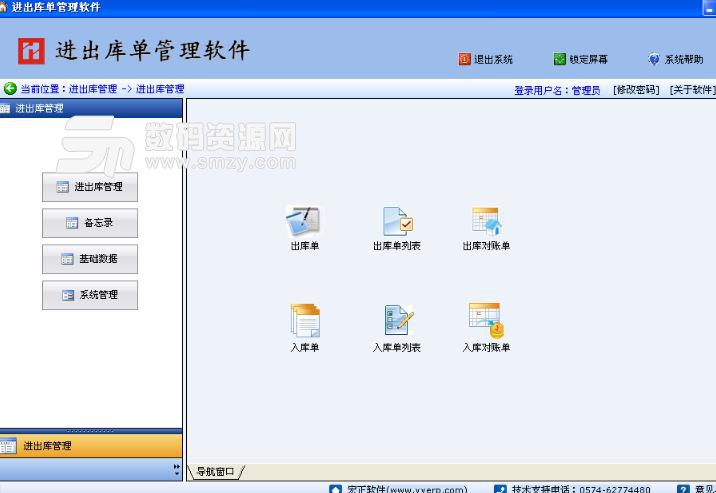Click the 系统帮助 shield icon
The image size is (716, 493).
click(x=654, y=59)
